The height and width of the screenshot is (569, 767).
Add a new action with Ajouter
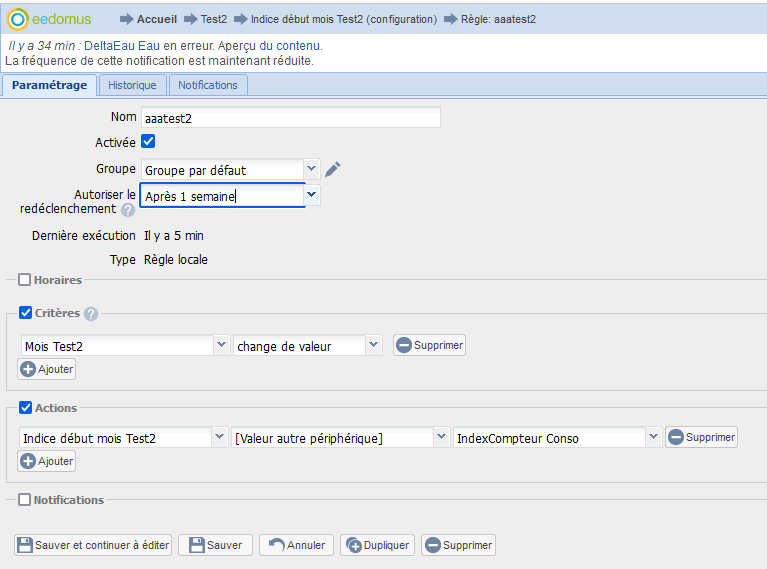coord(47,461)
